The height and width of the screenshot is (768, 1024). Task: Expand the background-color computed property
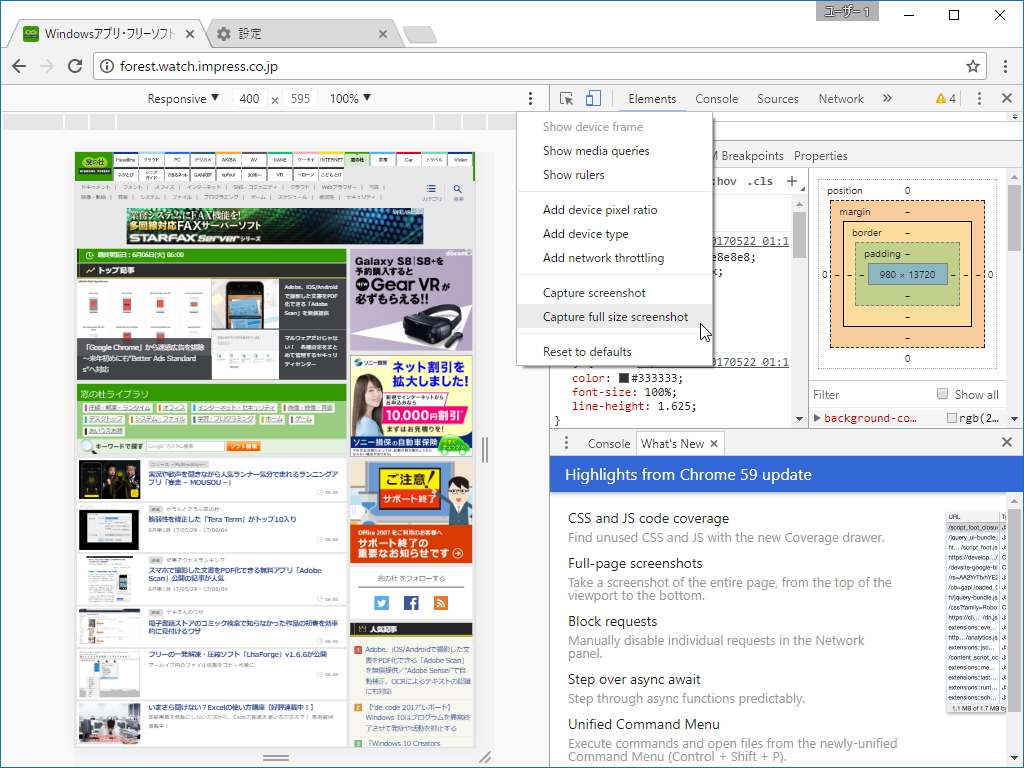(x=817, y=418)
